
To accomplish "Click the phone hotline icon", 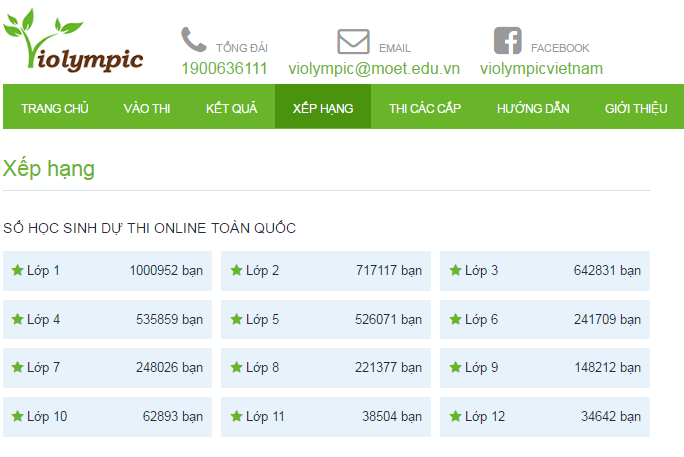I will (x=193, y=41).
